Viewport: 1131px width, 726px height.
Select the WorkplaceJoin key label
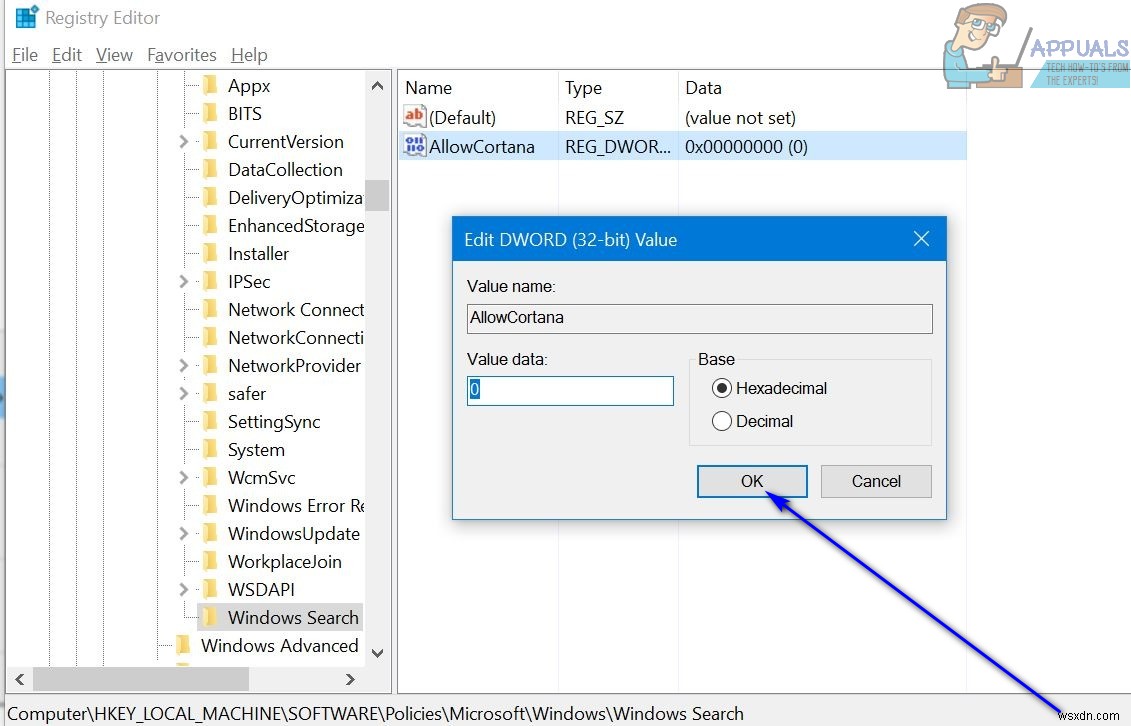tap(285, 562)
